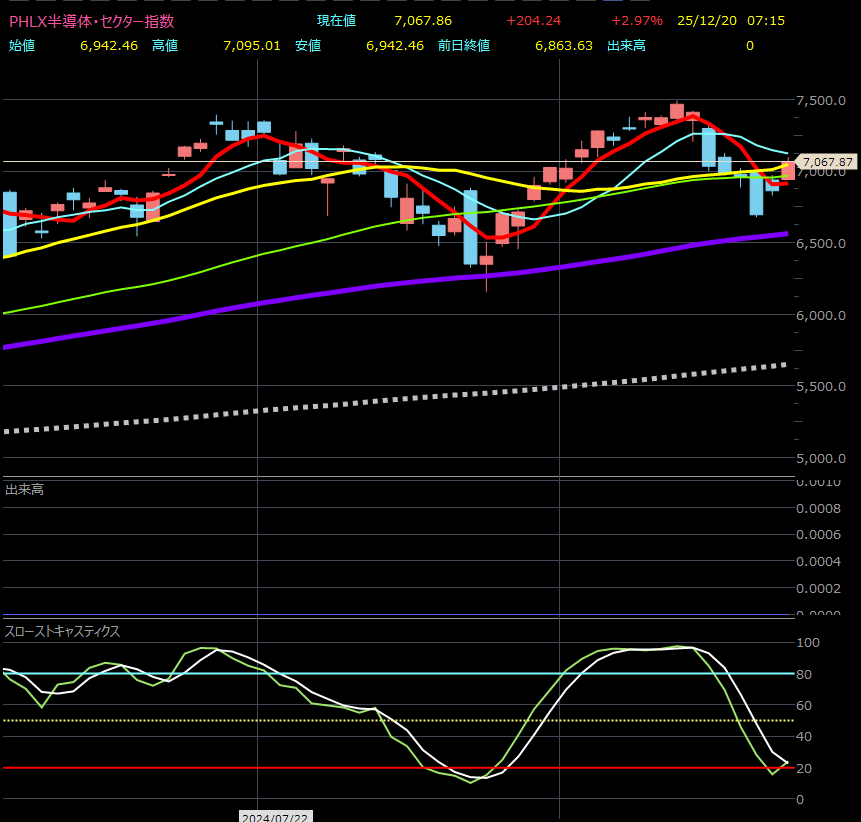Click the 6,500.0 price axis label
861x822 pixels.
[820, 244]
